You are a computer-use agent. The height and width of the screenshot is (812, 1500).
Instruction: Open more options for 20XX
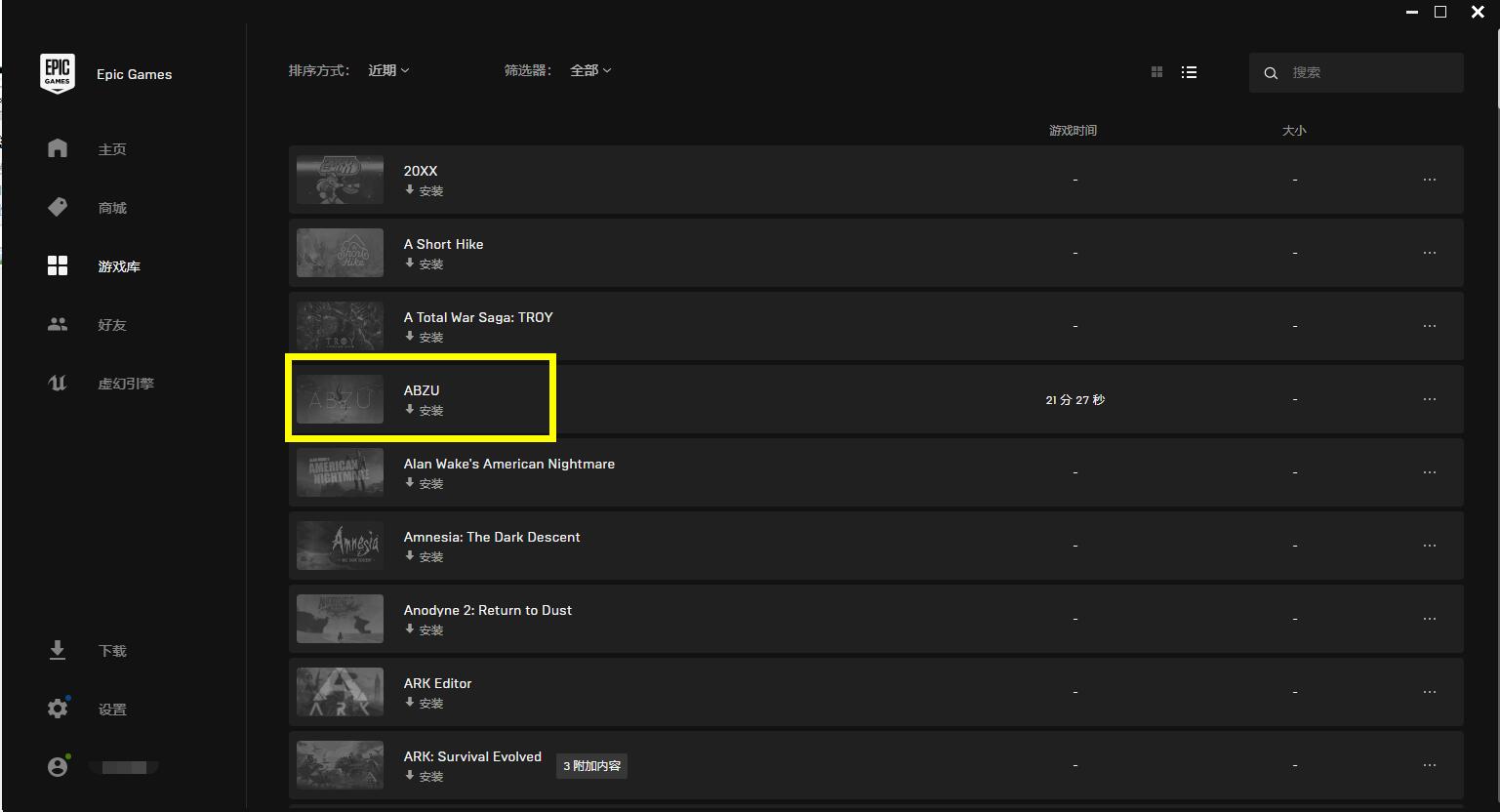tap(1429, 180)
